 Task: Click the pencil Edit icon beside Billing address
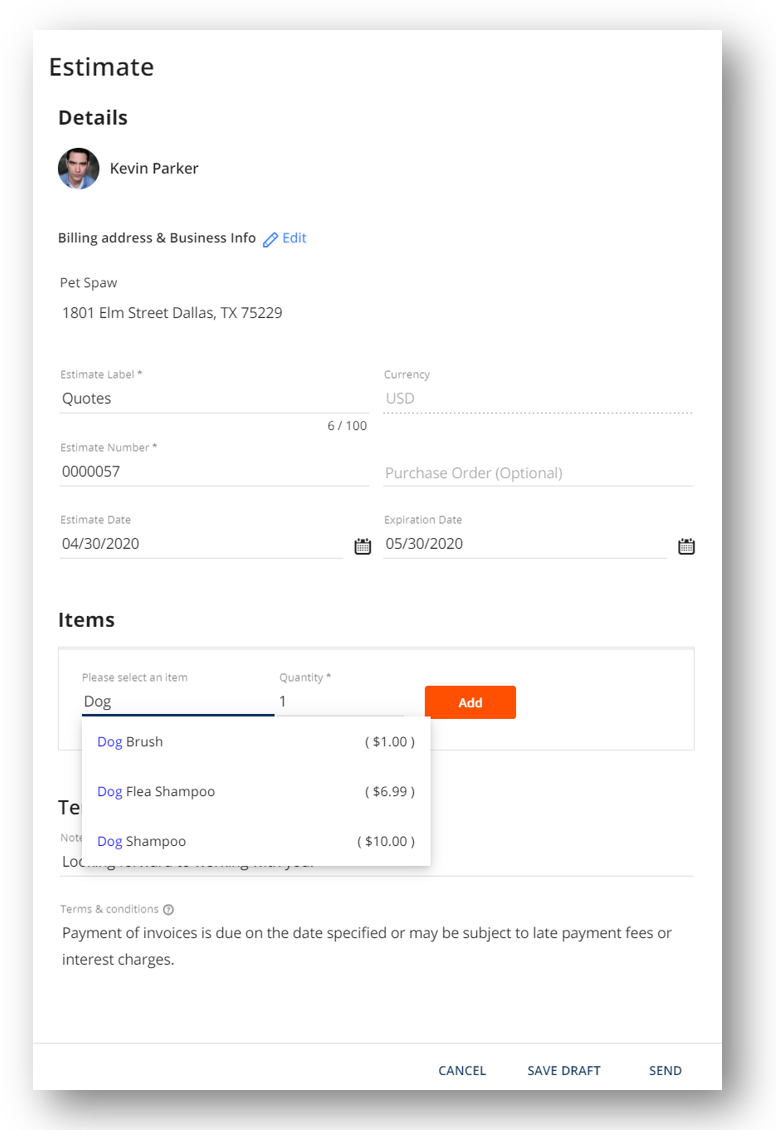coord(270,239)
